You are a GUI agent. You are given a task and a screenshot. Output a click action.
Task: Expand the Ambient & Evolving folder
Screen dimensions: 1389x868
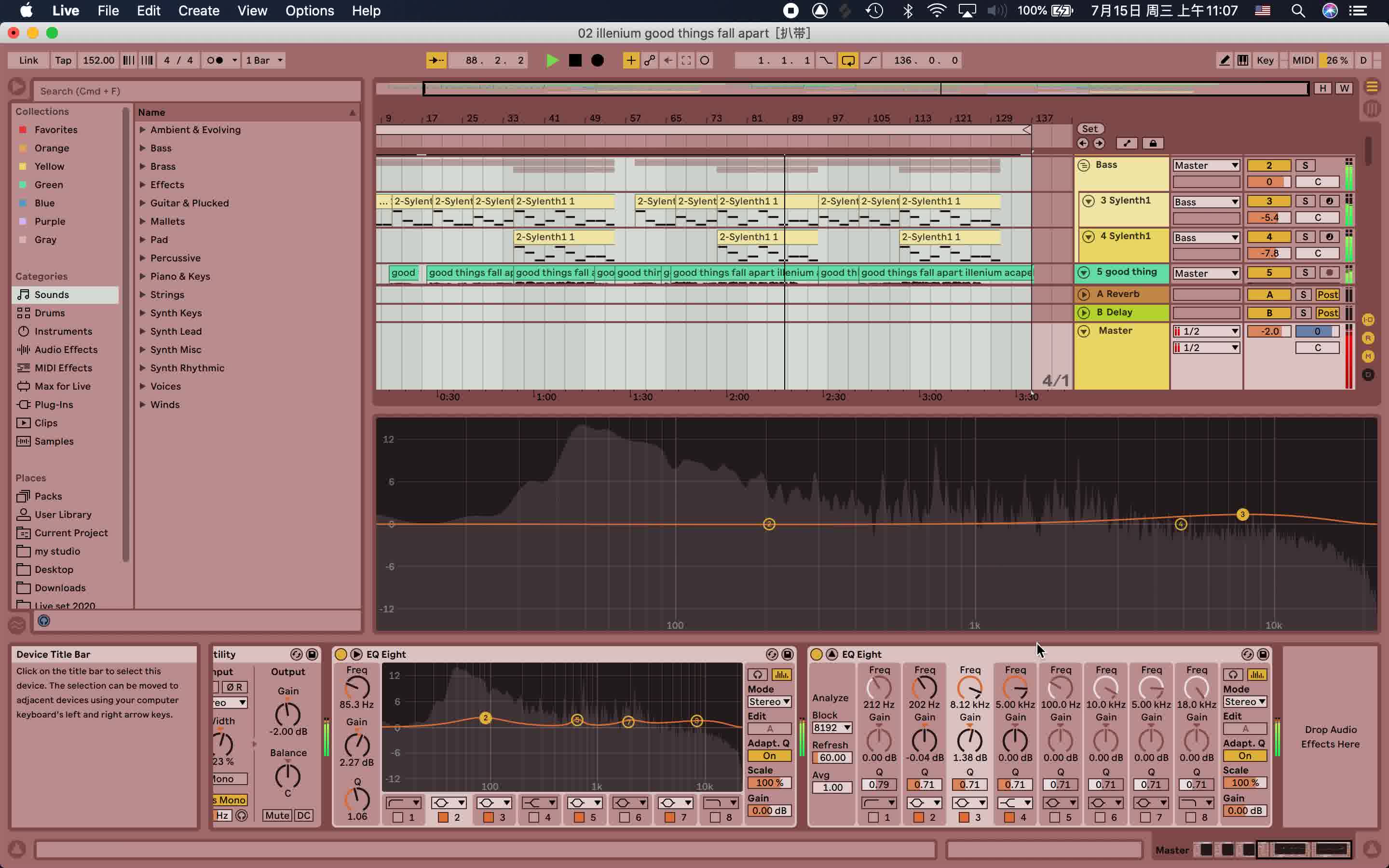[x=142, y=130]
